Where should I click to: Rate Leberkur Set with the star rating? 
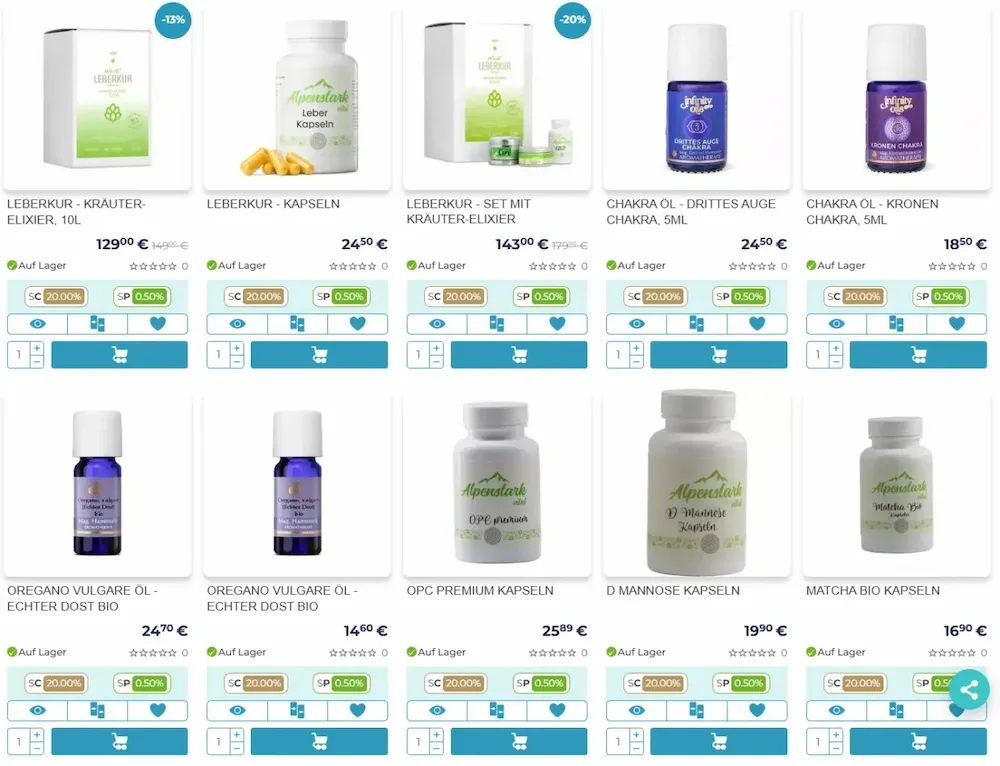pyautogui.click(x=552, y=266)
